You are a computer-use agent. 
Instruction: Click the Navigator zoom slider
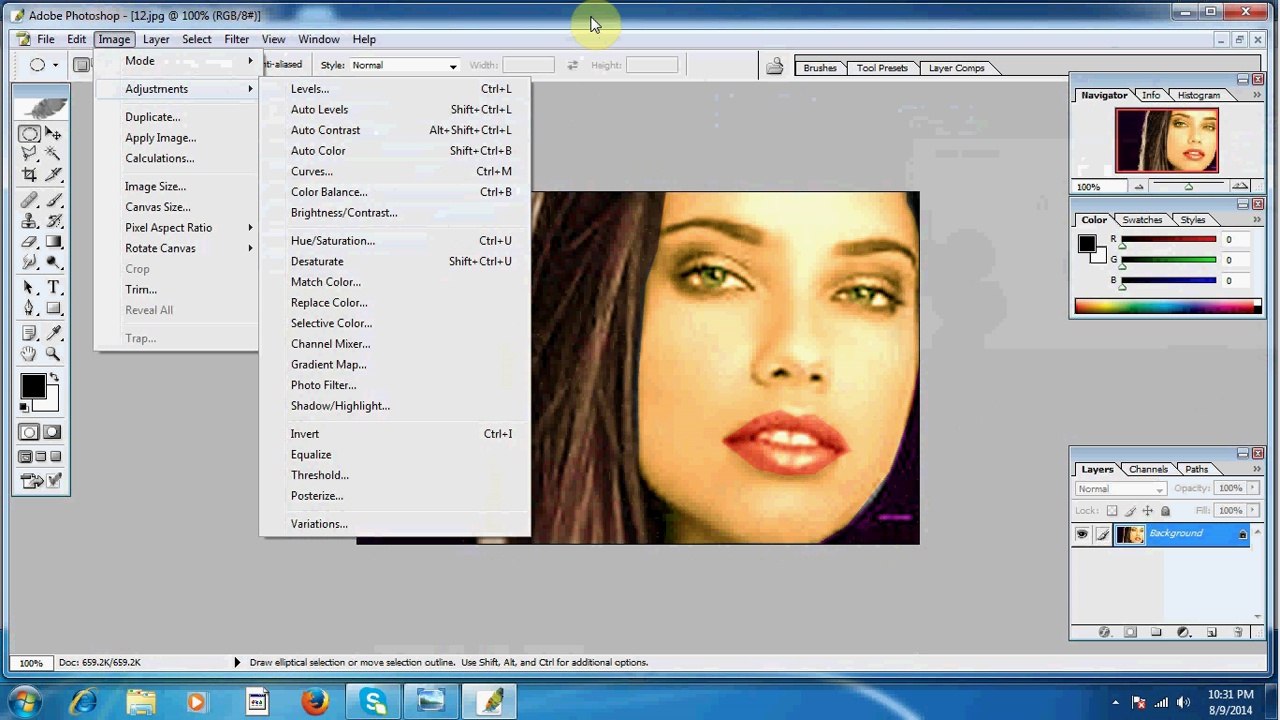pos(1189,187)
